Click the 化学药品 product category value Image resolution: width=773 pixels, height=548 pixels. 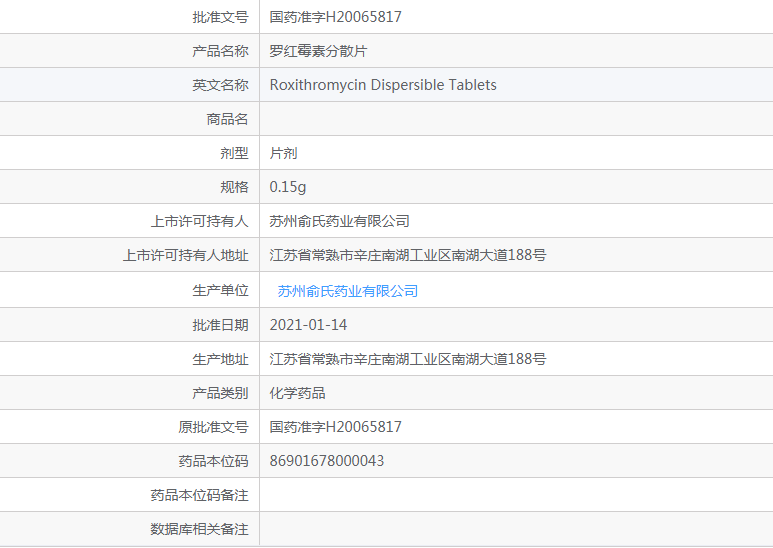pos(297,393)
